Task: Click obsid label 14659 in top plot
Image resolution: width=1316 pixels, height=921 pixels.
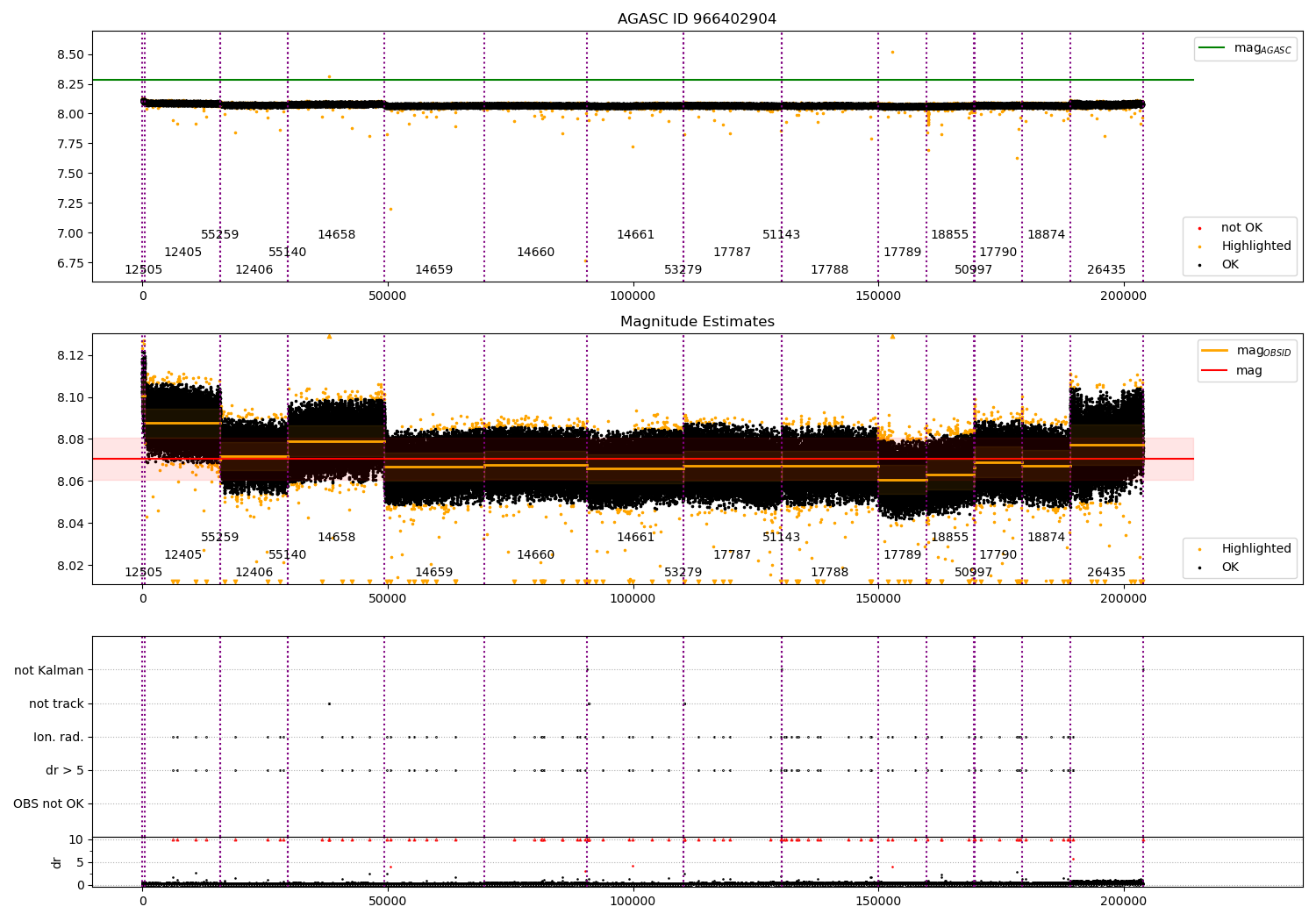Action: point(433,270)
